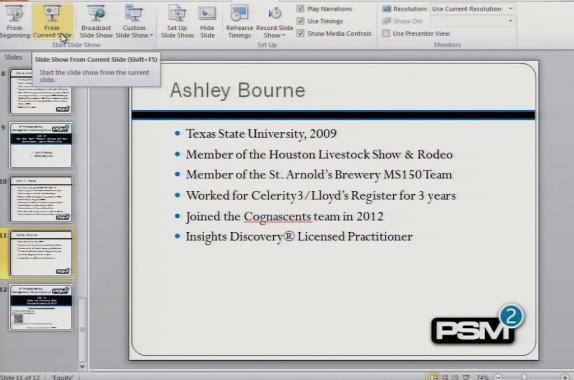Toggle the Use Timings checkbox
Viewport: 574px width, 380px height.
click(x=301, y=21)
